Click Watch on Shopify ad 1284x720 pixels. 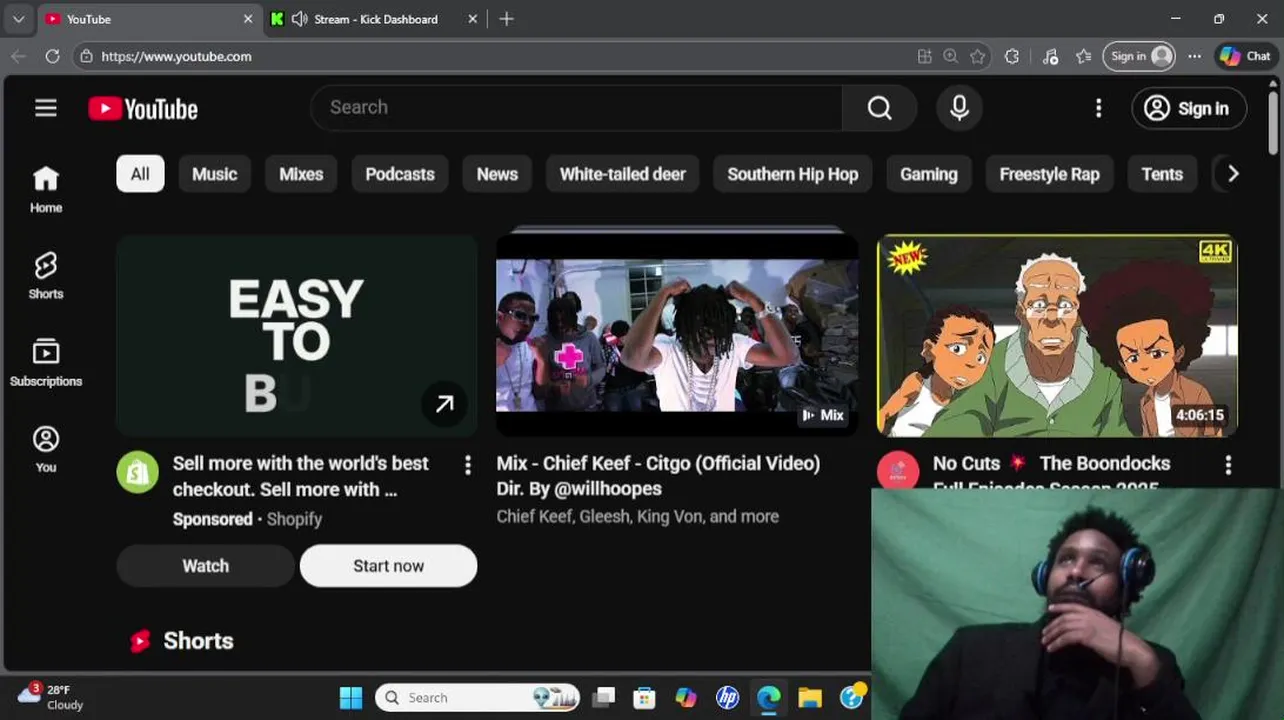point(205,566)
